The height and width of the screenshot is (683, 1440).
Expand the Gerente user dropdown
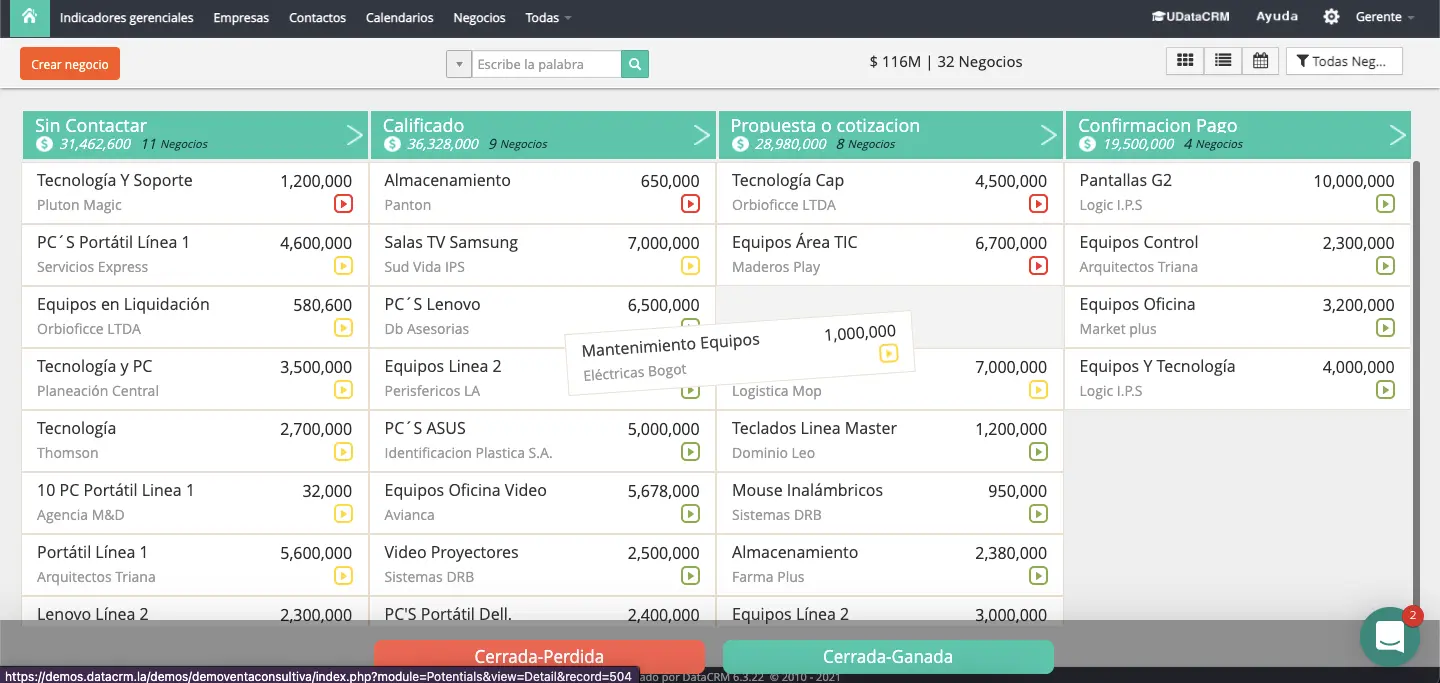click(1383, 17)
